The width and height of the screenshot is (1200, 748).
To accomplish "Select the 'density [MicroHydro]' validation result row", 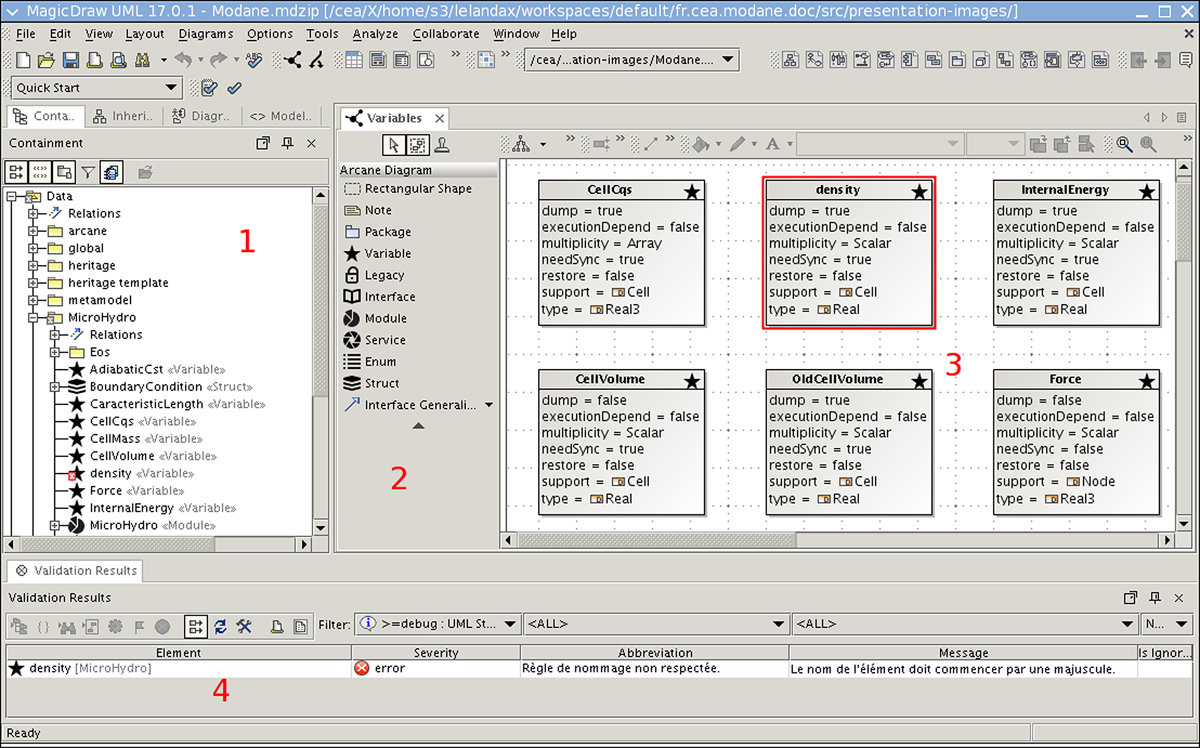I will pos(600,668).
